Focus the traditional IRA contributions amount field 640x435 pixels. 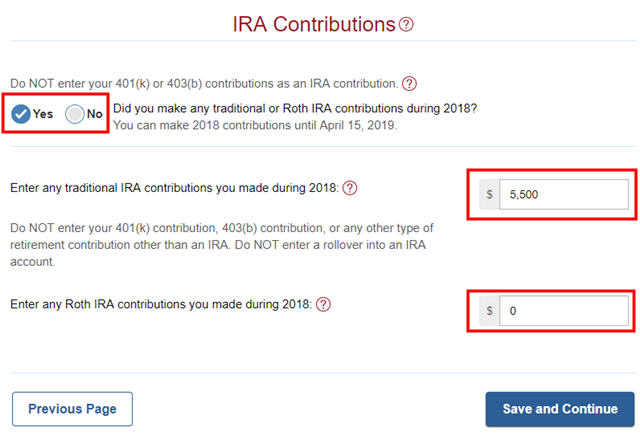[564, 194]
